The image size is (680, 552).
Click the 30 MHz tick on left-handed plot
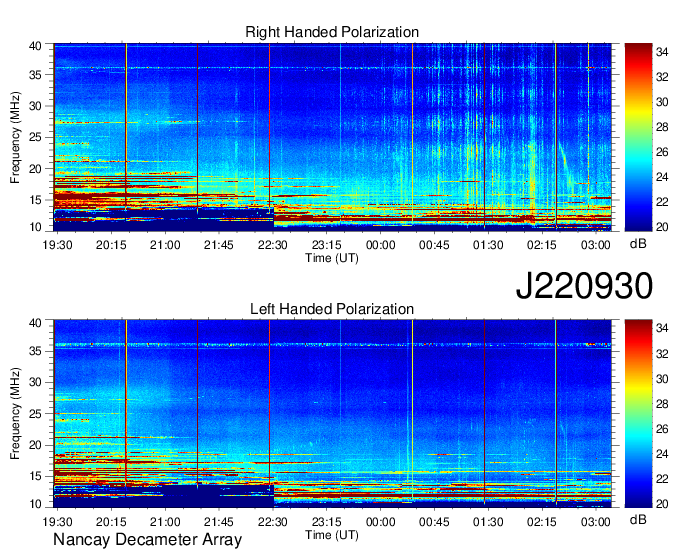tap(35, 382)
